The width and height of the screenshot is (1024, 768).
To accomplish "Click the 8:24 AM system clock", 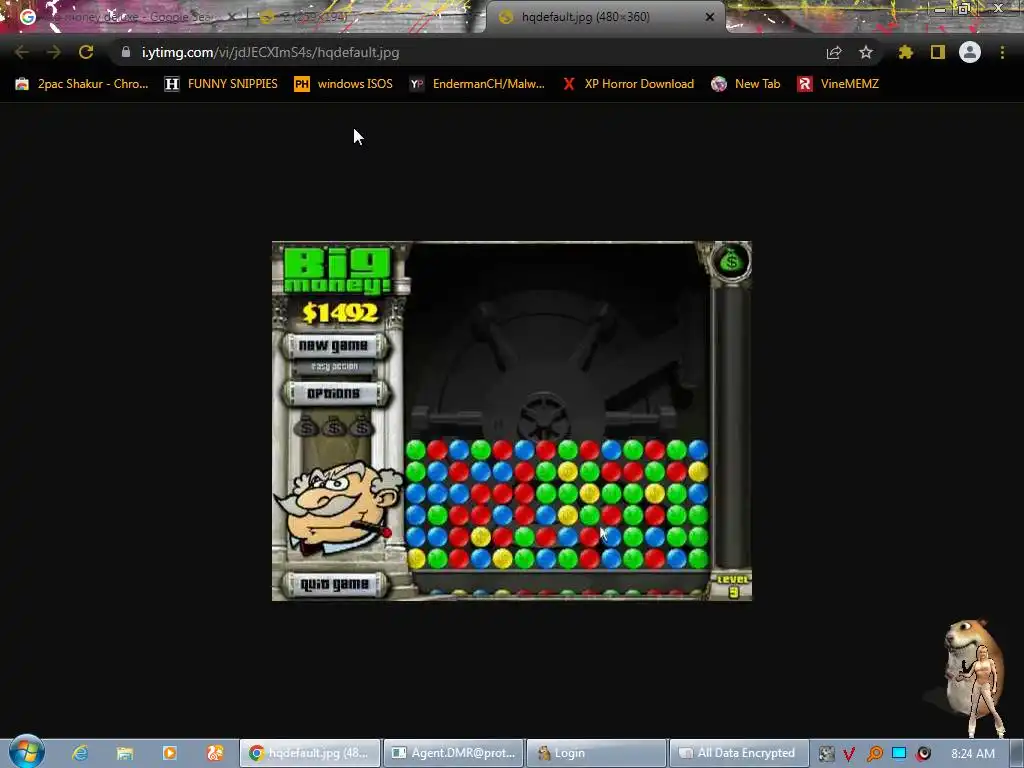I will pos(973,754).
